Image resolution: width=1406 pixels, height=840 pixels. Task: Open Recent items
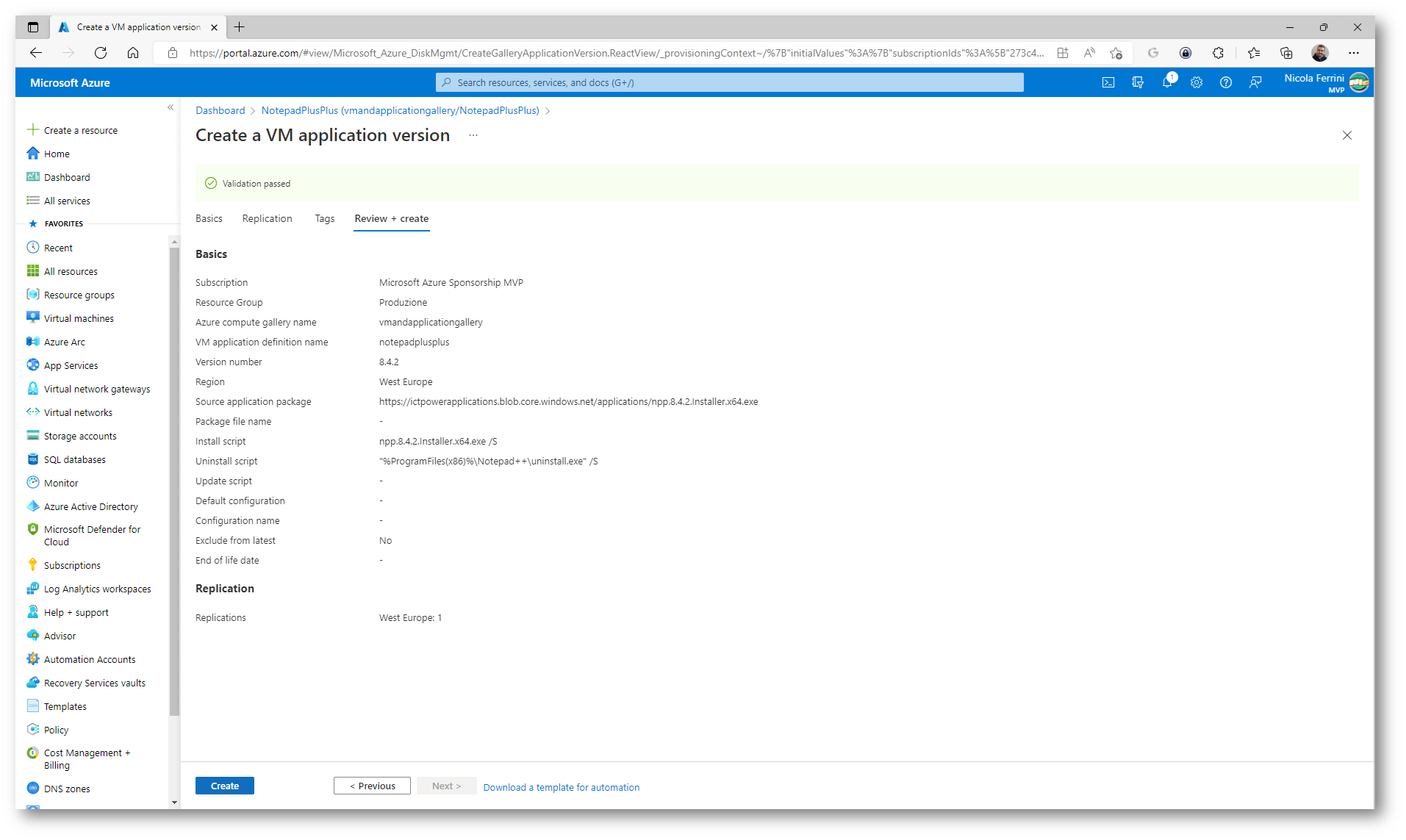click(x=58, y=248)
